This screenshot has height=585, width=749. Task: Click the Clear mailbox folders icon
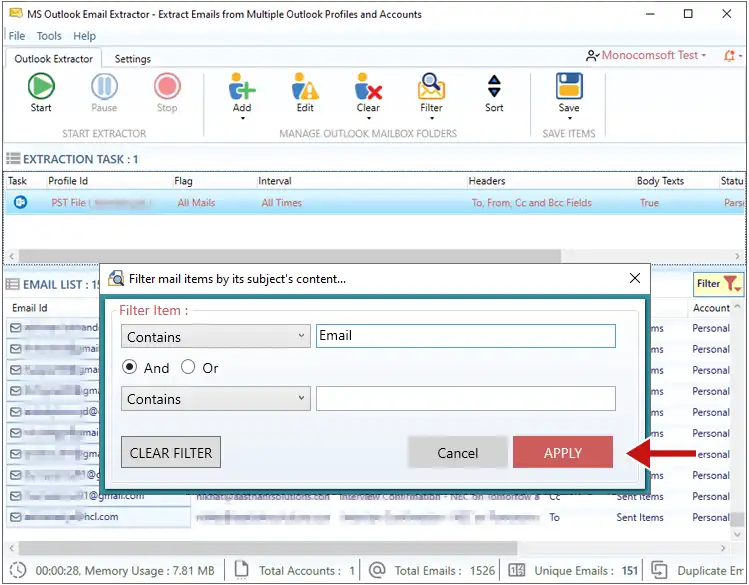pos(368,86)
